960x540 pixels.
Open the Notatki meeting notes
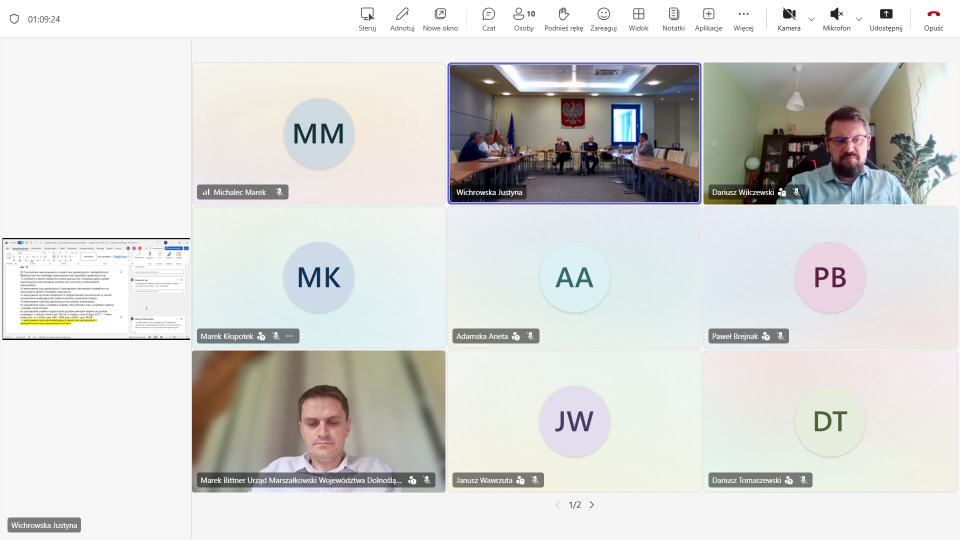(x=673, y=19)
